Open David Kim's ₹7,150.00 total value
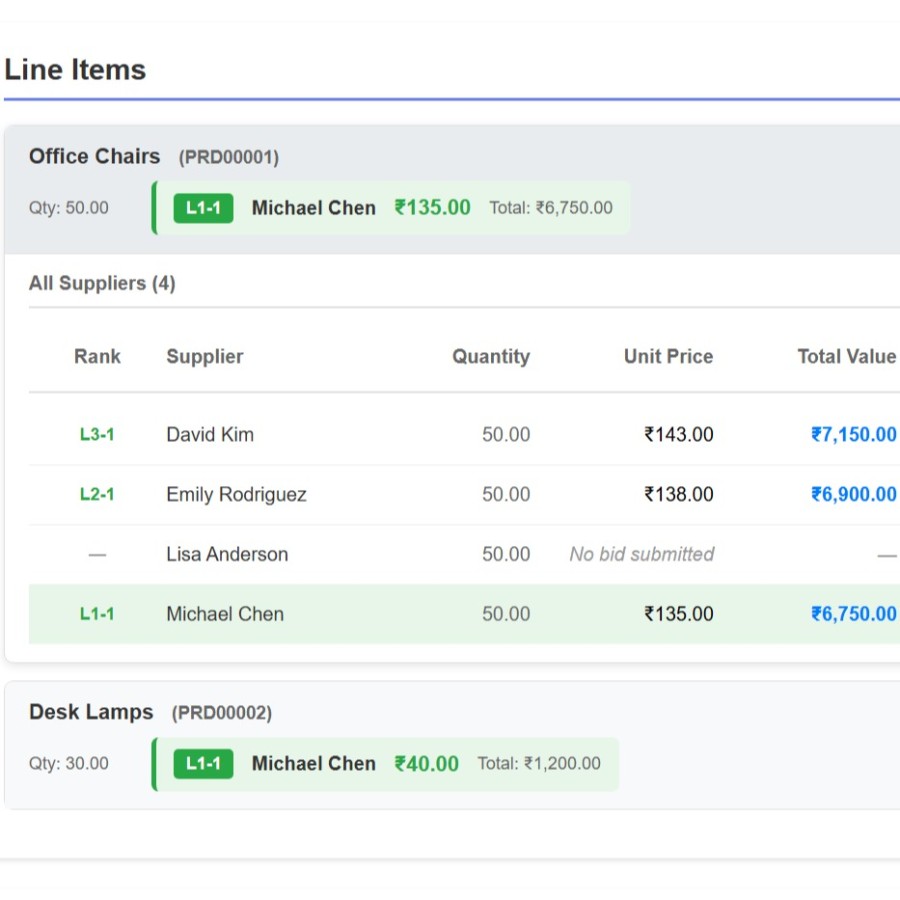The width and height of the screenshot is (900, 900). click(853, 435)
